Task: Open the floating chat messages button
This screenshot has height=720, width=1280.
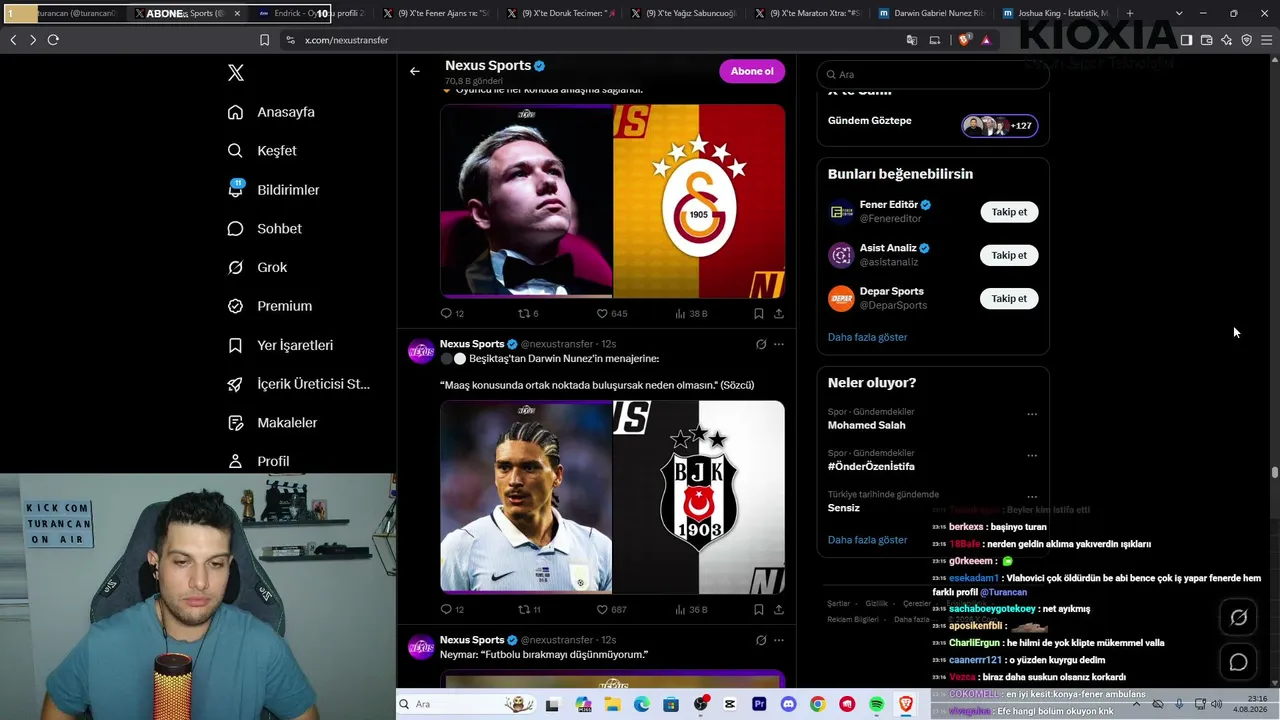Action: pyautogui.click(x=1238, y=662)
